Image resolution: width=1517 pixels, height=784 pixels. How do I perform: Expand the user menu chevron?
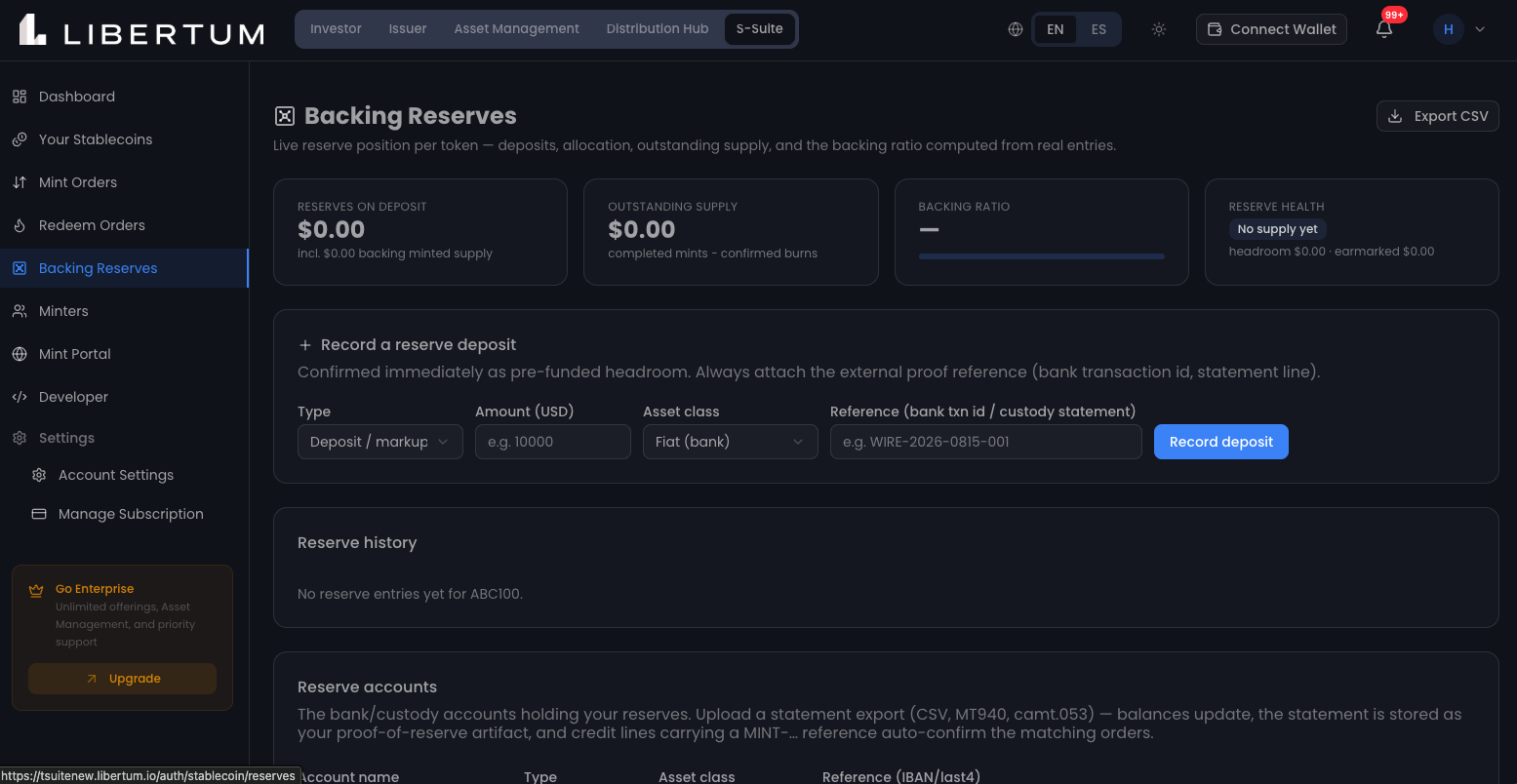[x=1480, y=29]
